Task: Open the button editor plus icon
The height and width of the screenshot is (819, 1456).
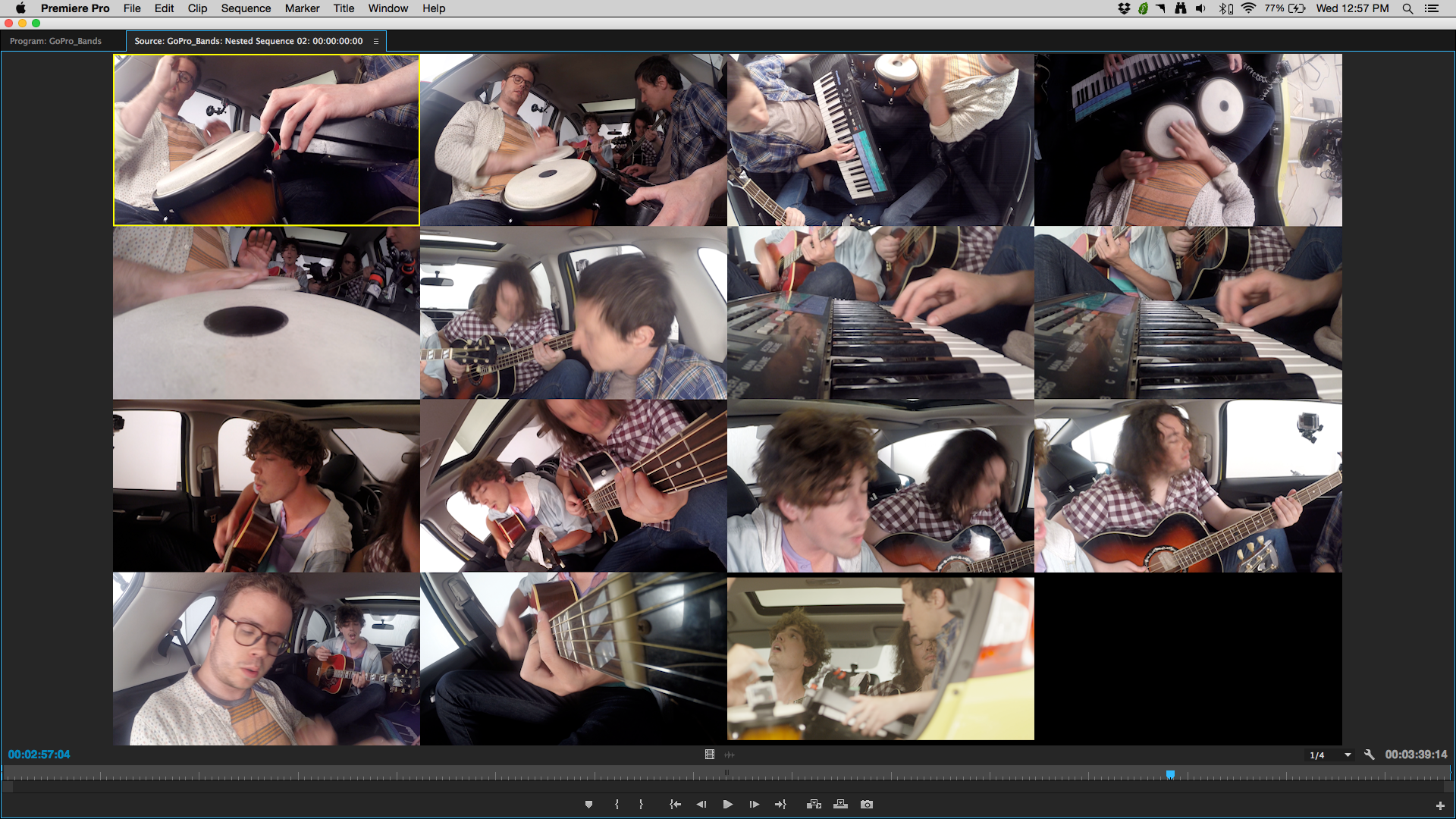Action: (x=1439, y=806)
